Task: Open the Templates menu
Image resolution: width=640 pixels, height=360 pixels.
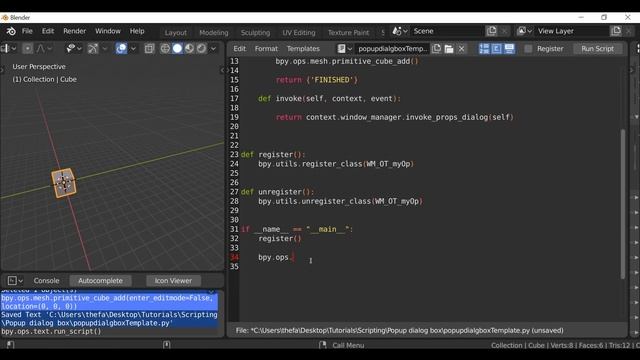Action: click(303, 49)
